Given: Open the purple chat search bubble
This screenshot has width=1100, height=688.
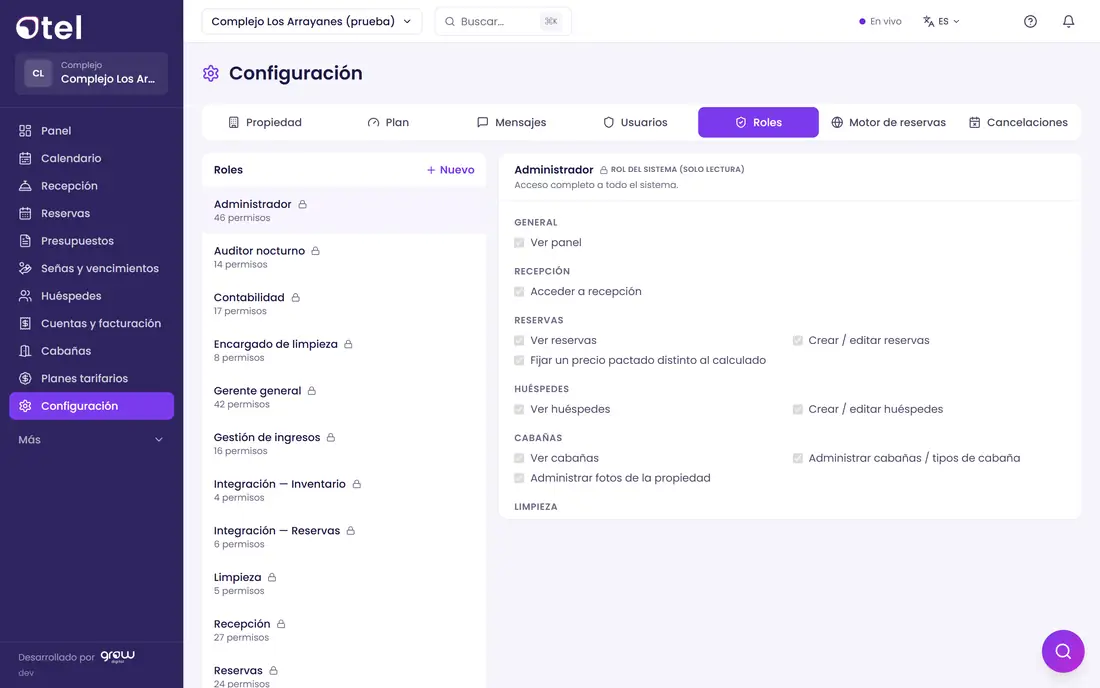Looking at the screenshot, I should (x=1063, y=651).
